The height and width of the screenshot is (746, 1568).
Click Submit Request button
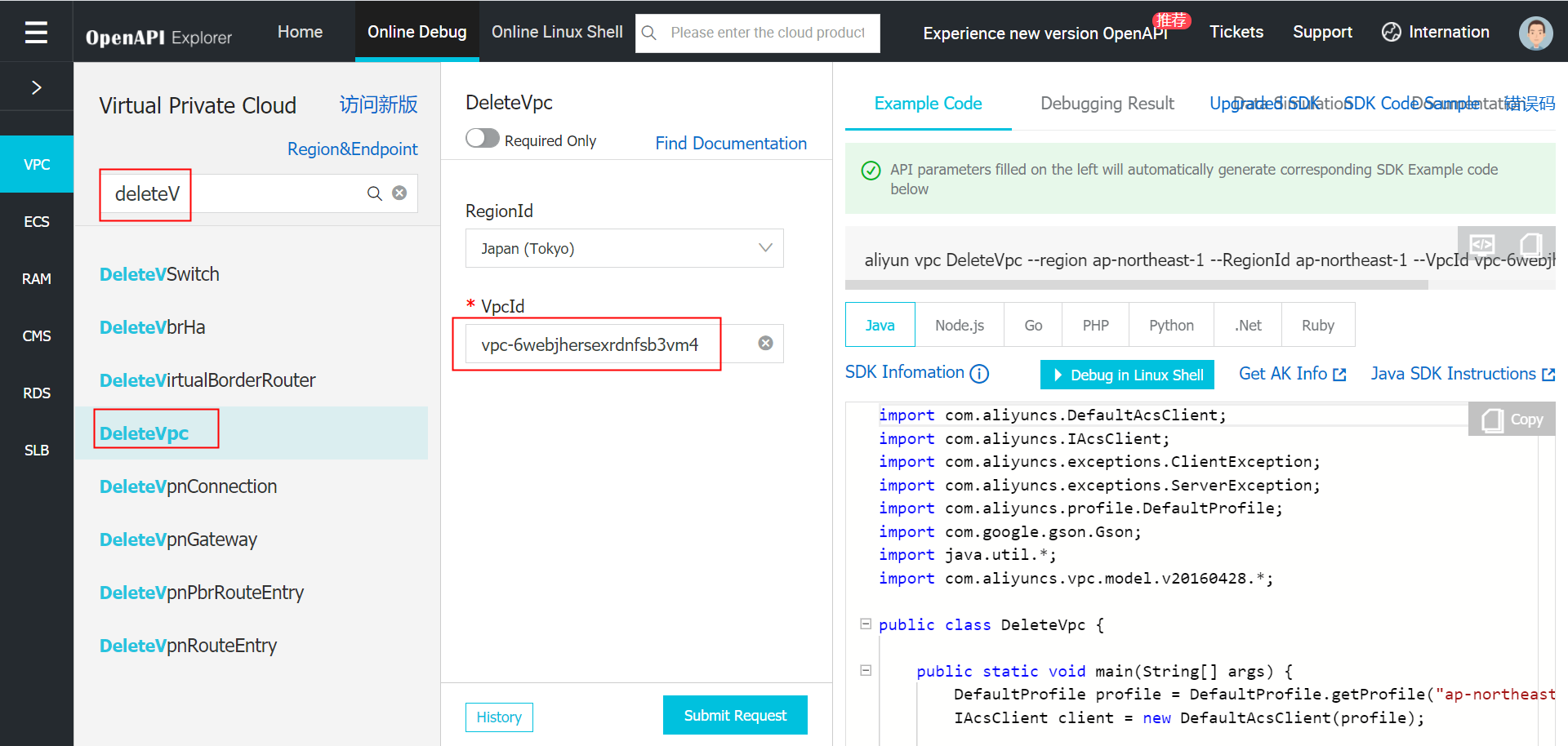click(735, 715)
